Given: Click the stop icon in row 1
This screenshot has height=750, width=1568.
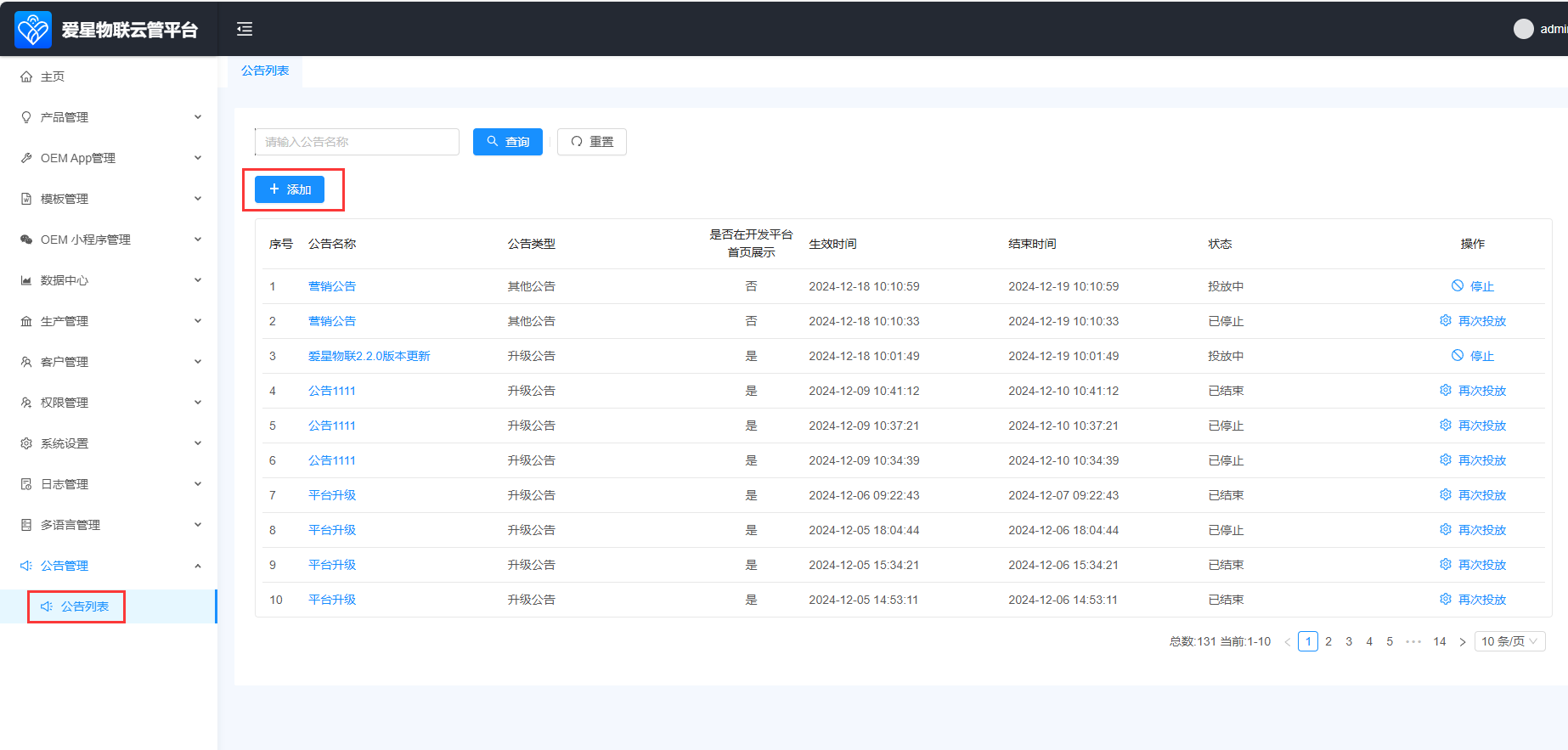Looking at the screenshot, I should pyautogui.click(x=1458, y=285).
